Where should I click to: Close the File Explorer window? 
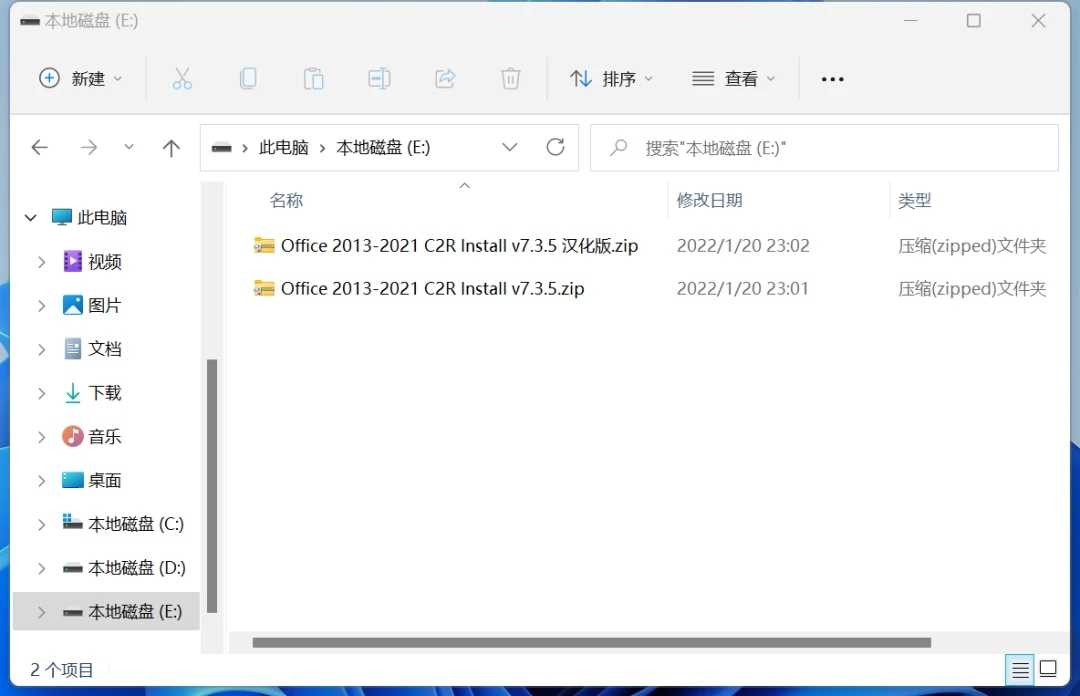pyautogui.click(x=1038, y=21)
